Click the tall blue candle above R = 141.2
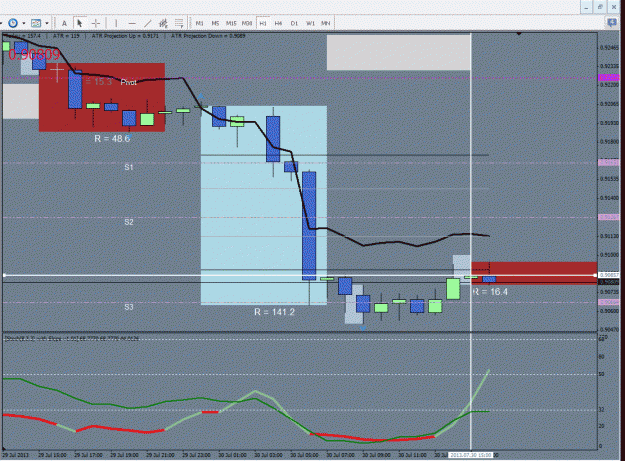 point(309,226)
